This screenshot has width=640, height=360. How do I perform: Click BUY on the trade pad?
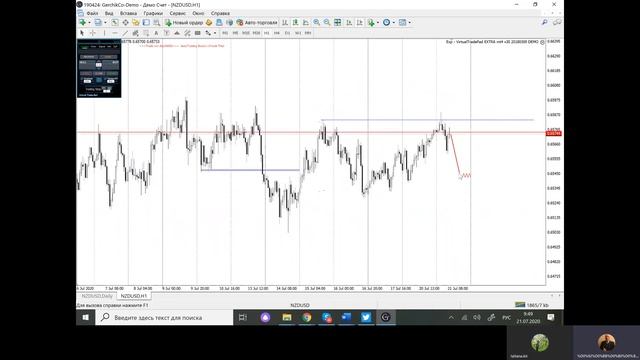click(111, 65)
